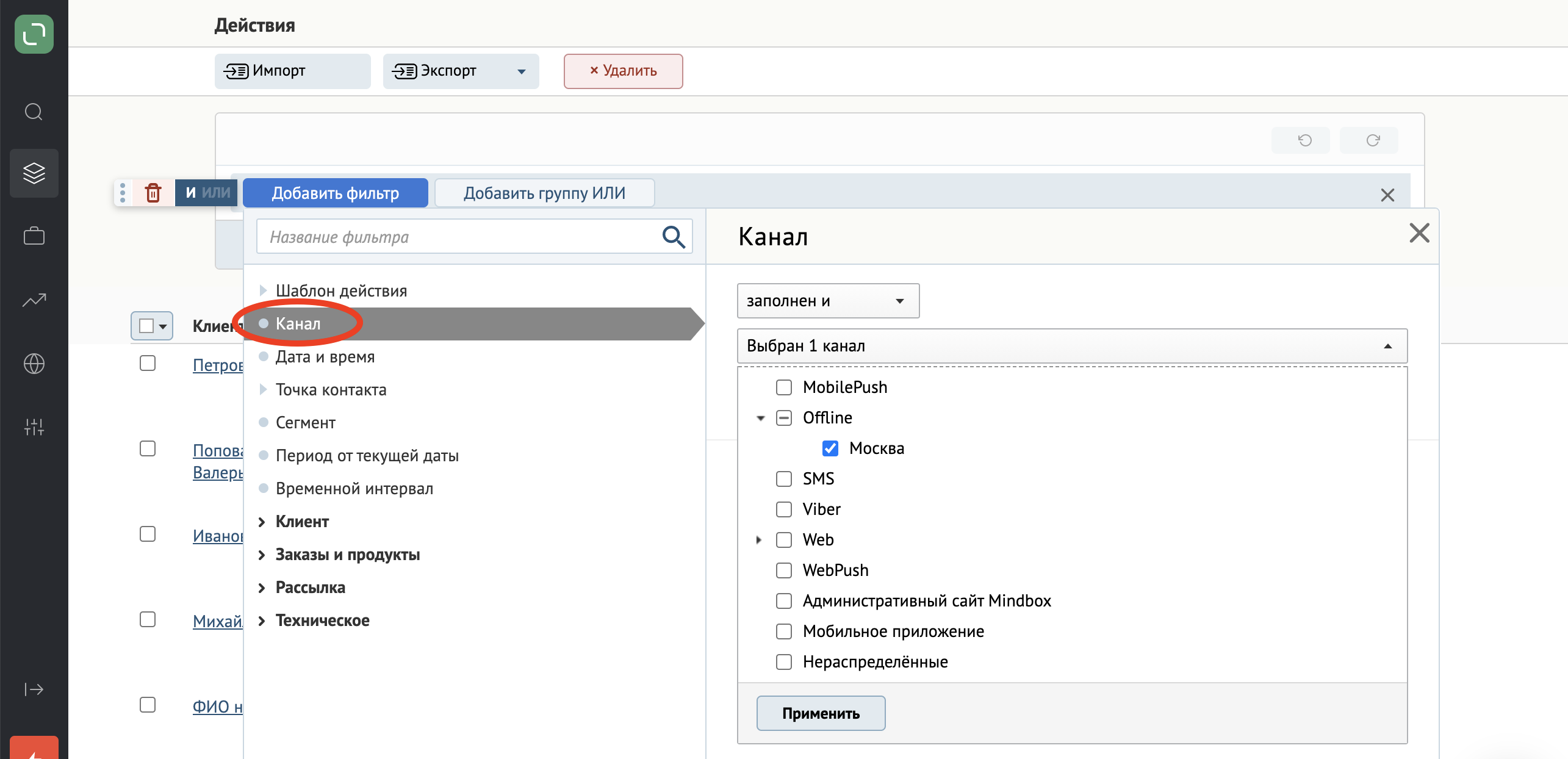1568x759 pixels.
Task: Click the red trash can icon
Action: coord(153,193)
